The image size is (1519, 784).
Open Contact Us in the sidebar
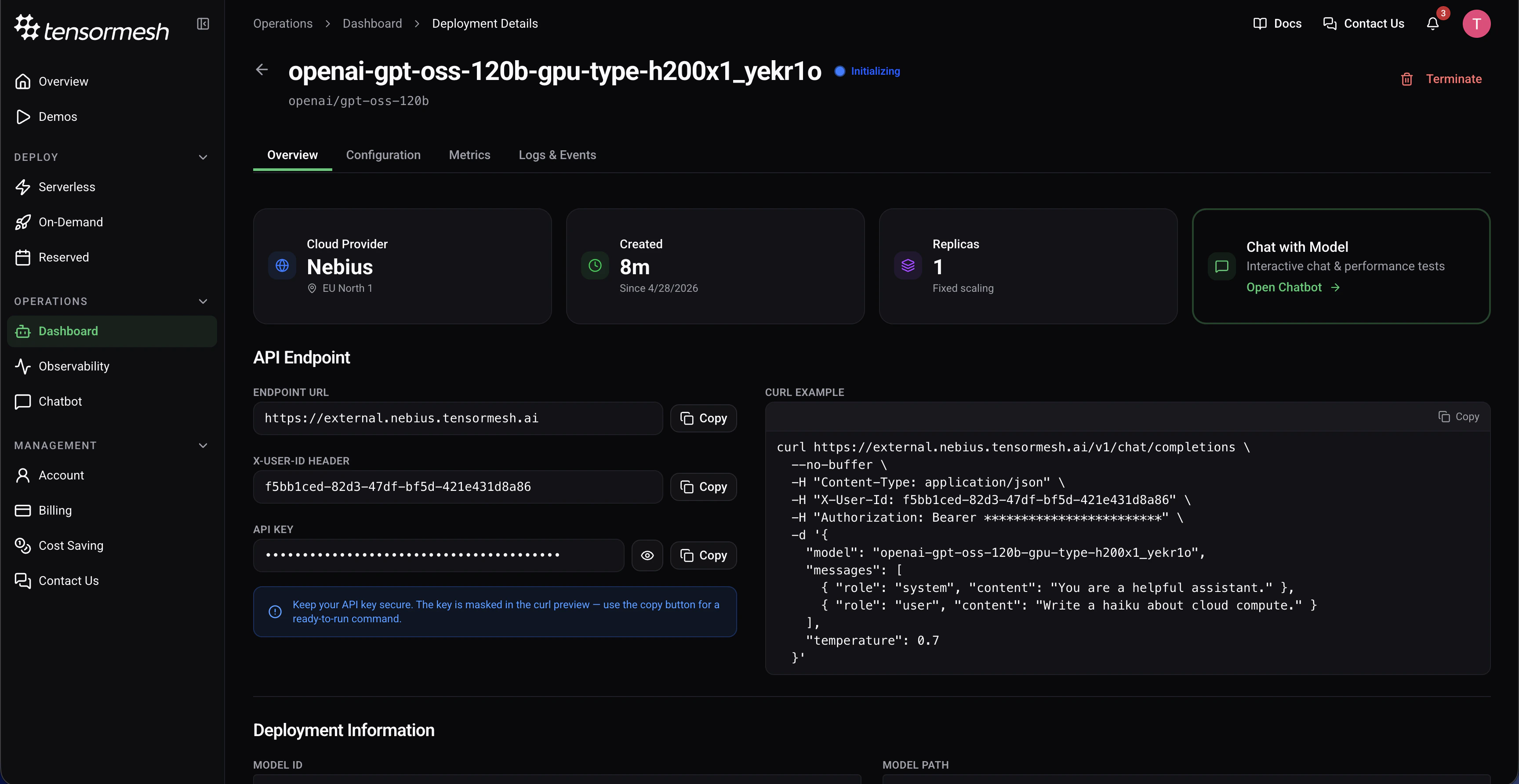pyautogui.click(x=112, y=581)
